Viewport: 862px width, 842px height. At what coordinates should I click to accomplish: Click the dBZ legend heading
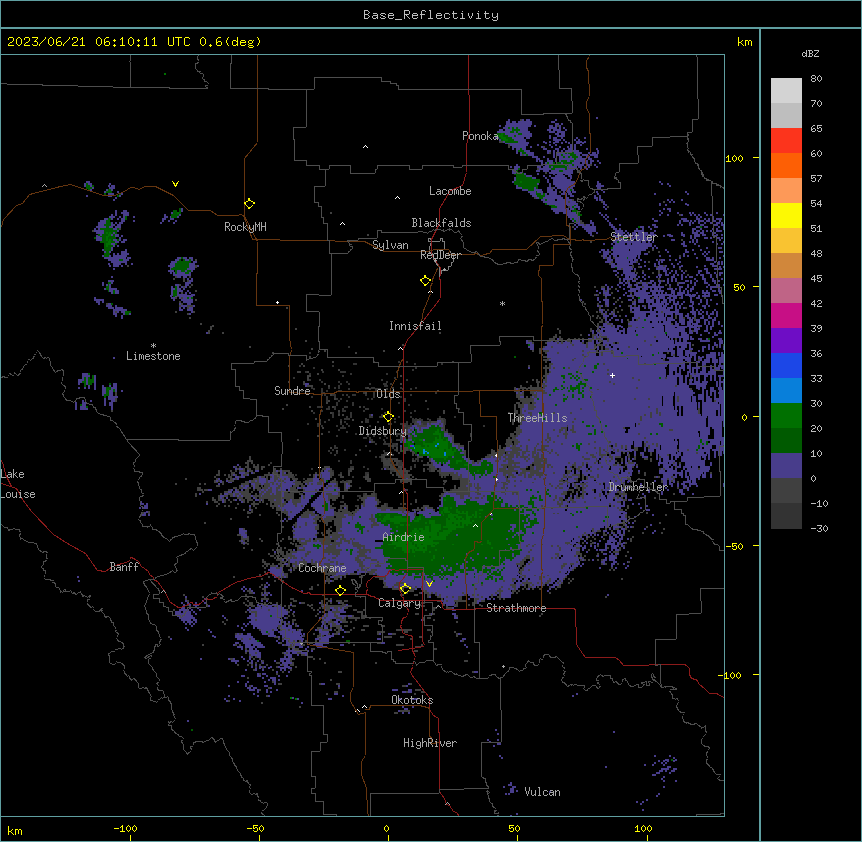pyautogui.click(x=810, y=54)
